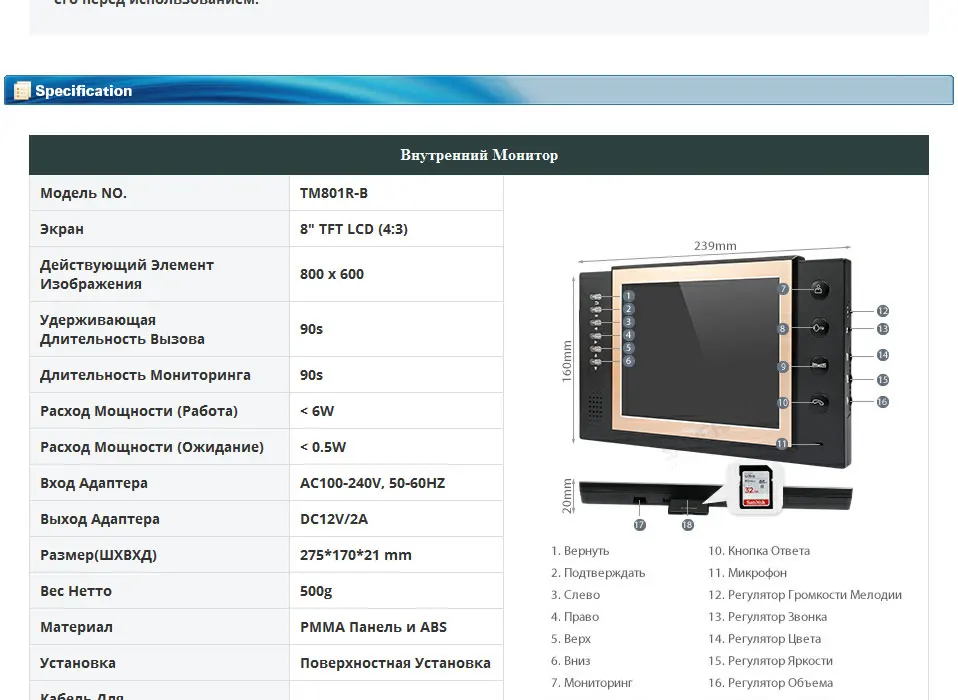958x700 pixels.
Task: Click the Внутренний Монитор table header
Action: tap(479, 155)
